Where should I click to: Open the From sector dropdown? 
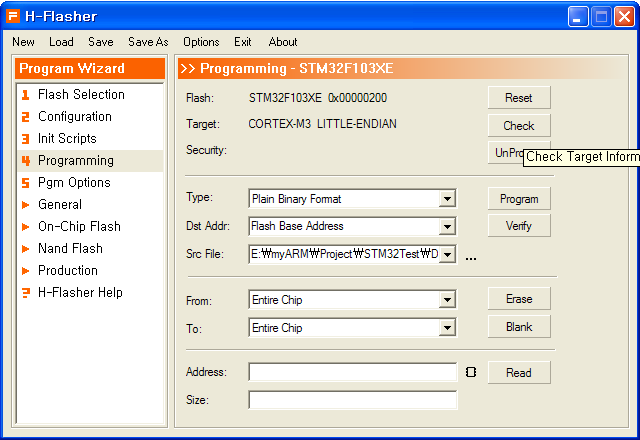(x=447, y=300)
